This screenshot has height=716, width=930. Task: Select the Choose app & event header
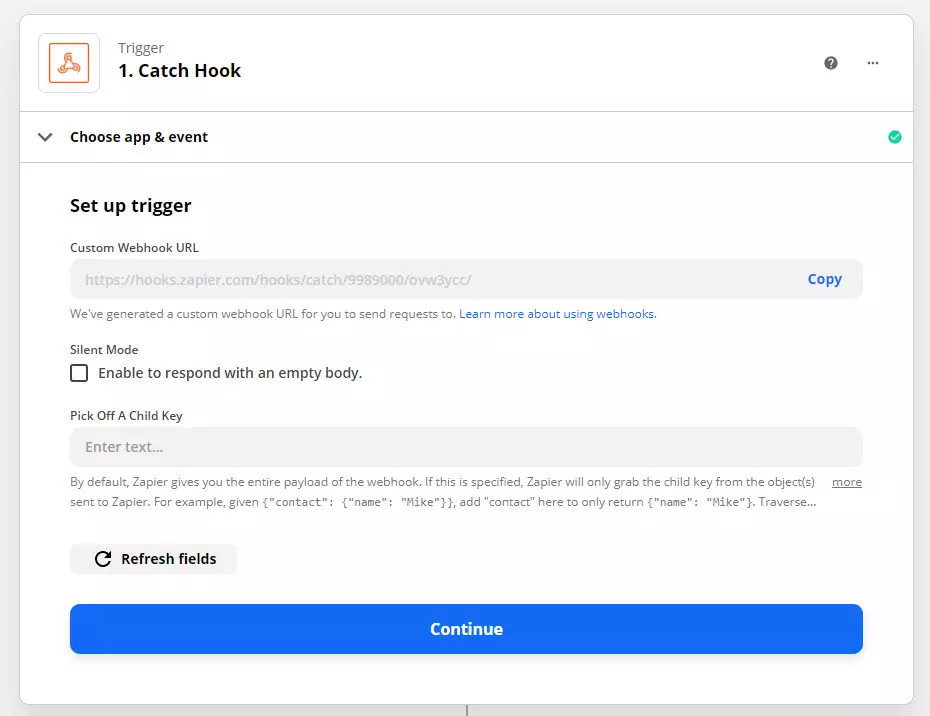point(138,136)
